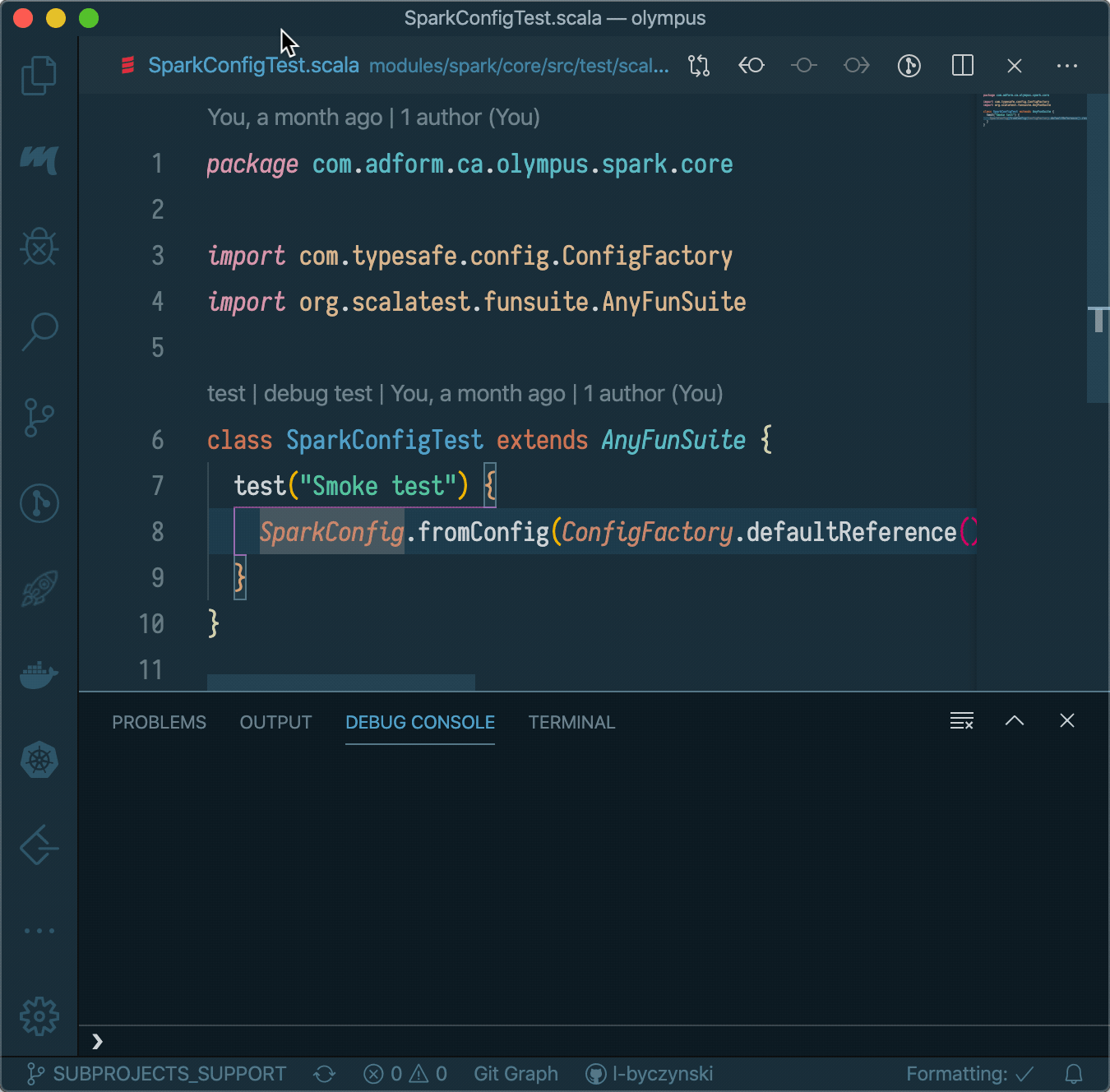Open the remote/azure arrow icon view
Image resolution: width=1110 pixels, height=1092 pixels.
coord(39,845)
